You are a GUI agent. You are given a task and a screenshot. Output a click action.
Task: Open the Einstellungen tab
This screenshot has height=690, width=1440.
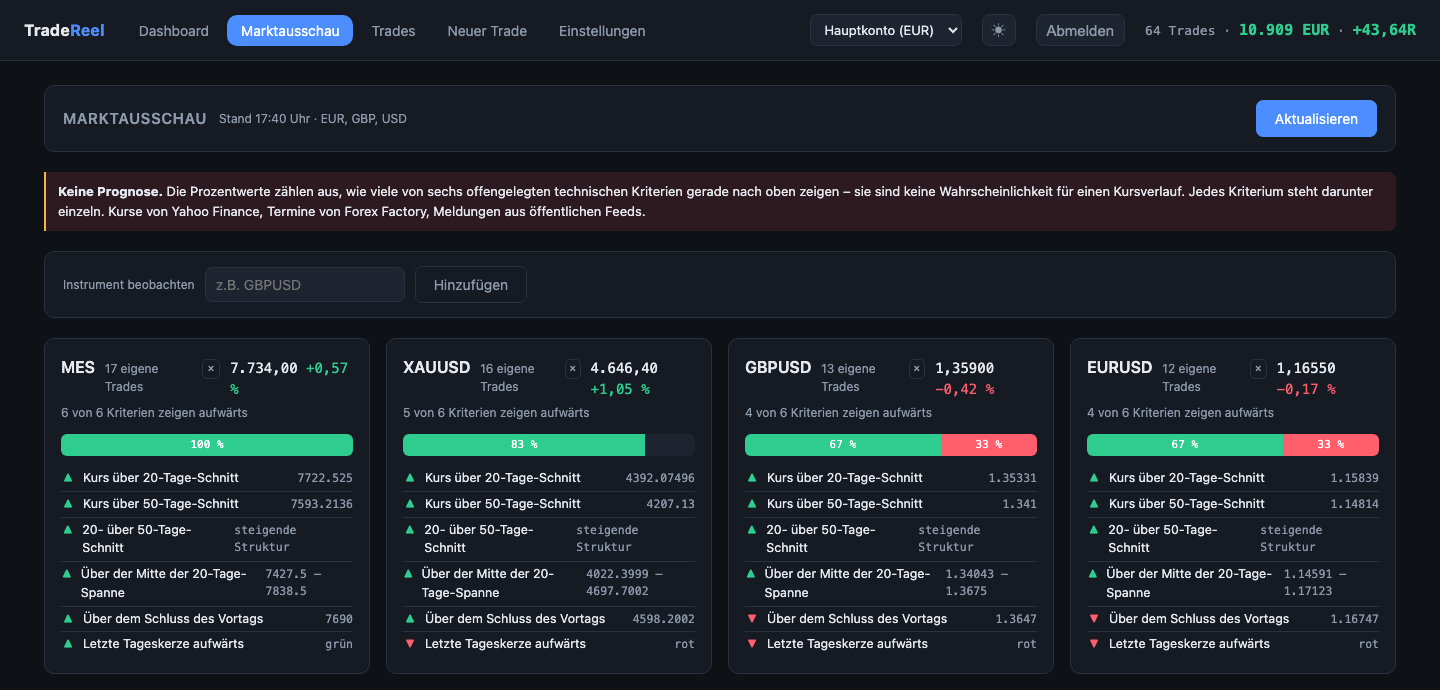click(x=602, y=31)
